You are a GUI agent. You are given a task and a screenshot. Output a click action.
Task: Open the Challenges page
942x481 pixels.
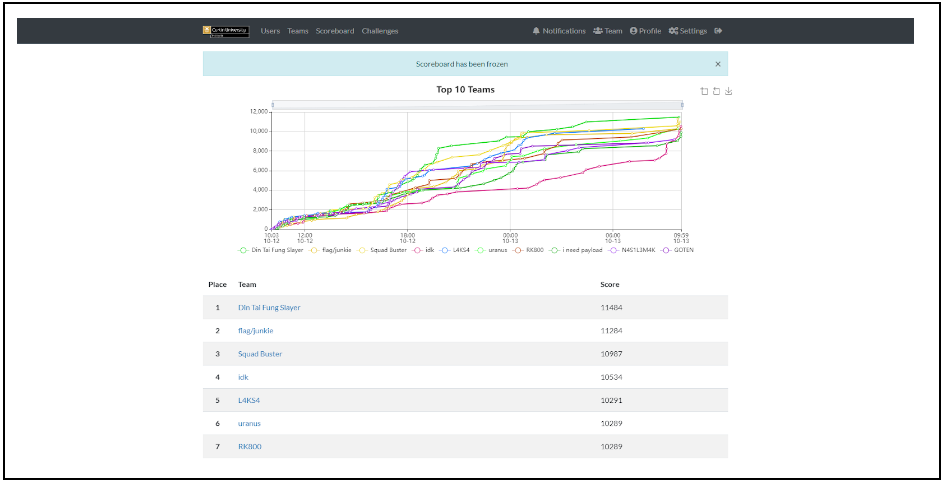pyautogui.click(x=380, y=31)
